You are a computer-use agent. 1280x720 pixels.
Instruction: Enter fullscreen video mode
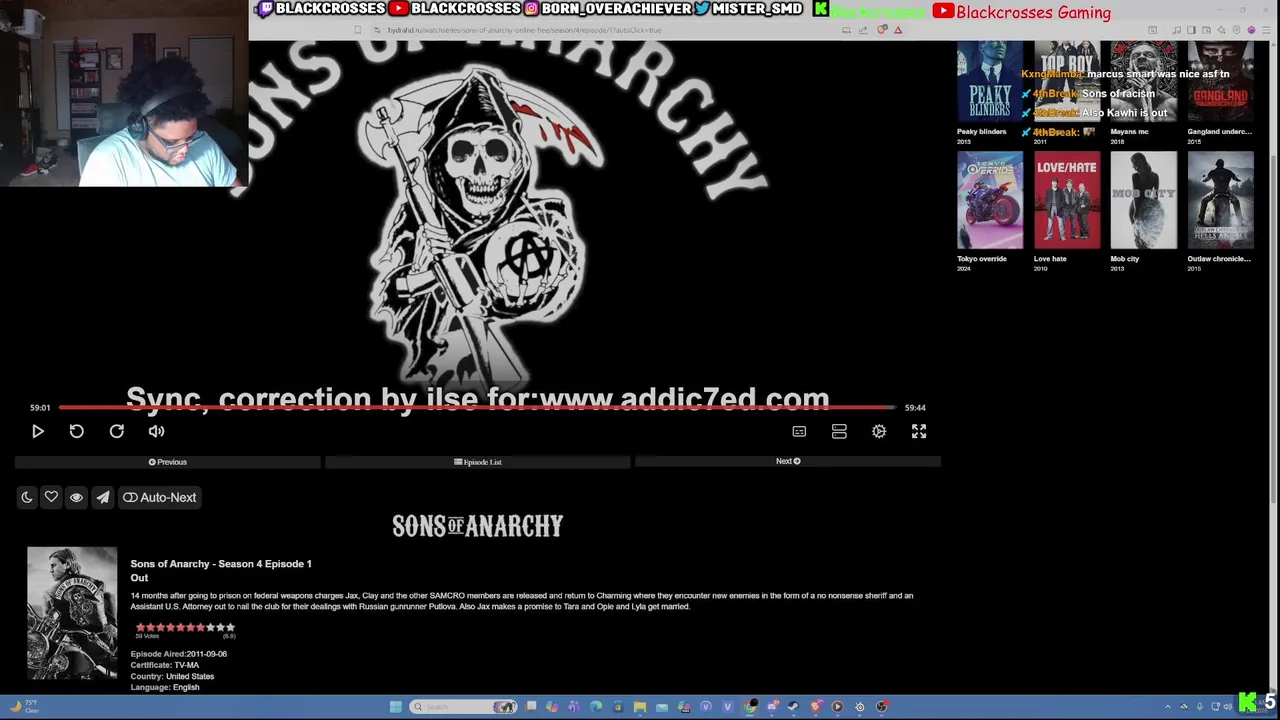[919, 431]
